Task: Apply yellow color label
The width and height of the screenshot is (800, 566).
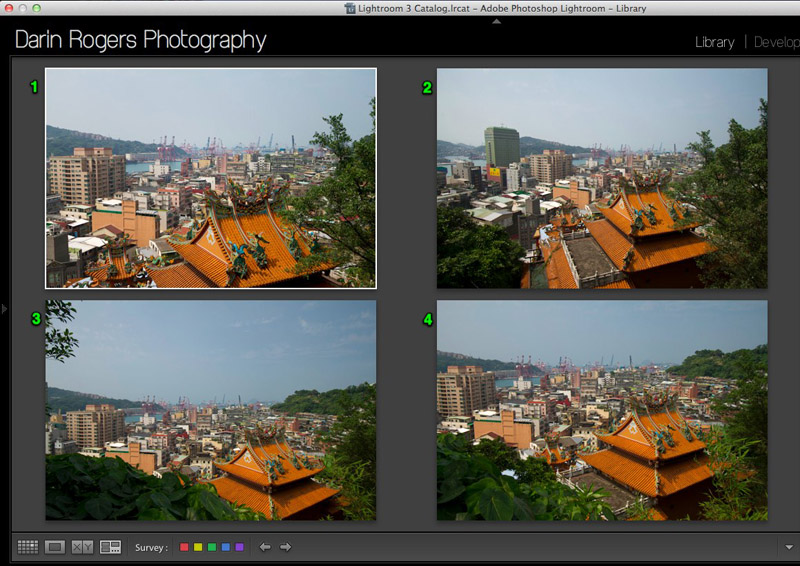Action: 198,547
